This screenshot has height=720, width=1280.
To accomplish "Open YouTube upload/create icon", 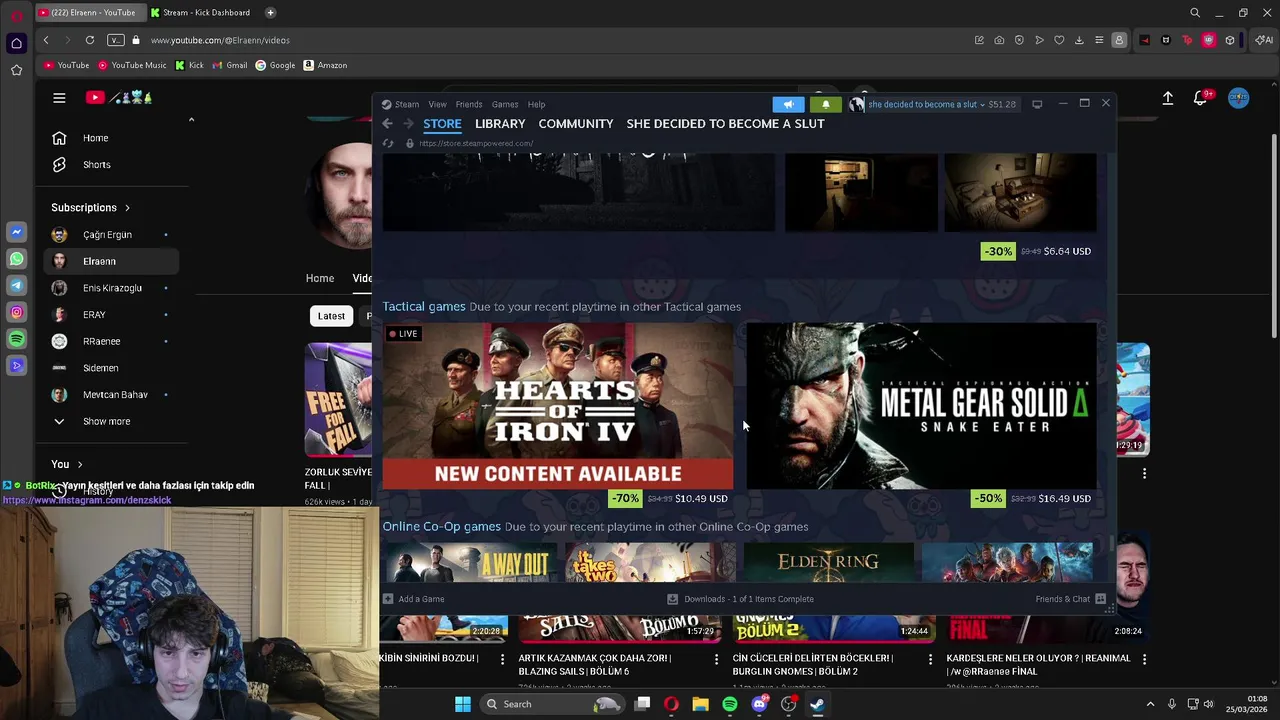I will [x=1167, y=98].
